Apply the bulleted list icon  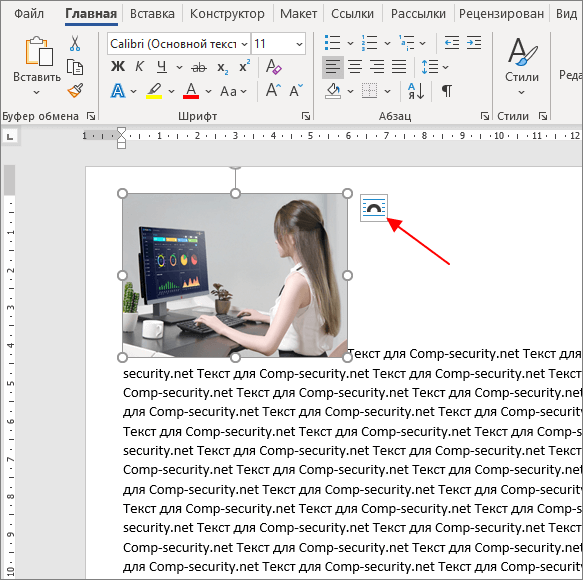332,43
